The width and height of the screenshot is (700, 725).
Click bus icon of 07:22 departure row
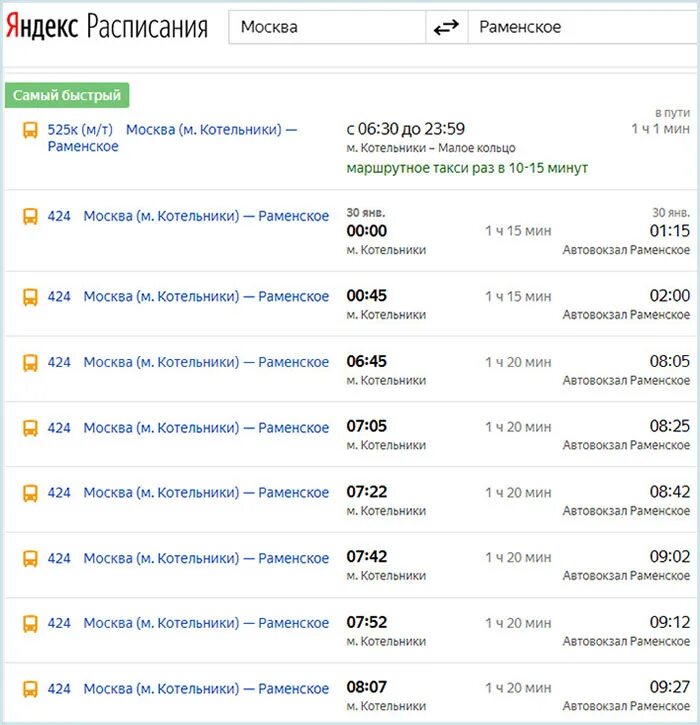31,493
